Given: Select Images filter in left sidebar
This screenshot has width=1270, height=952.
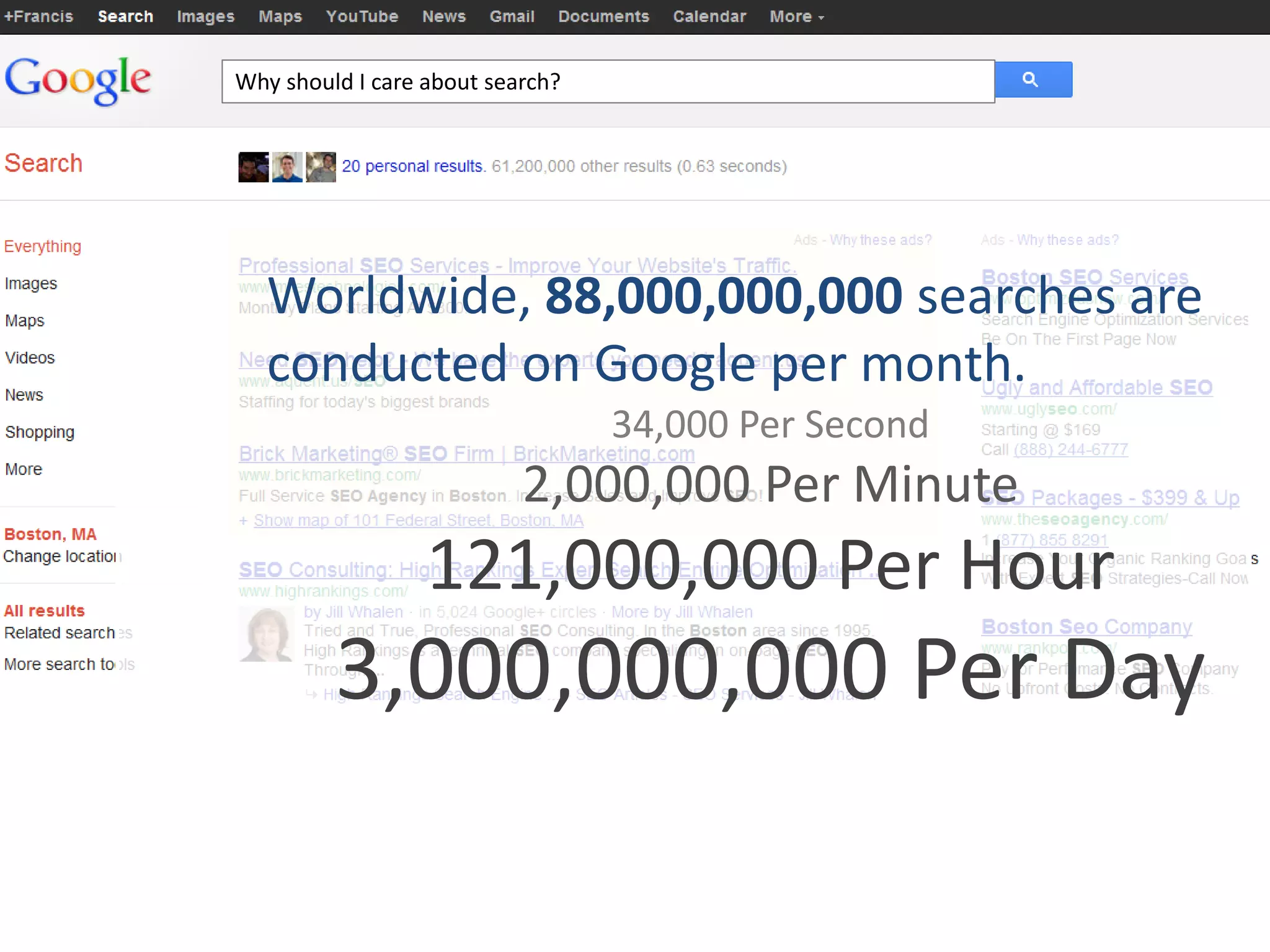Looking at the screenshot, I should click(x=31, y=283).
